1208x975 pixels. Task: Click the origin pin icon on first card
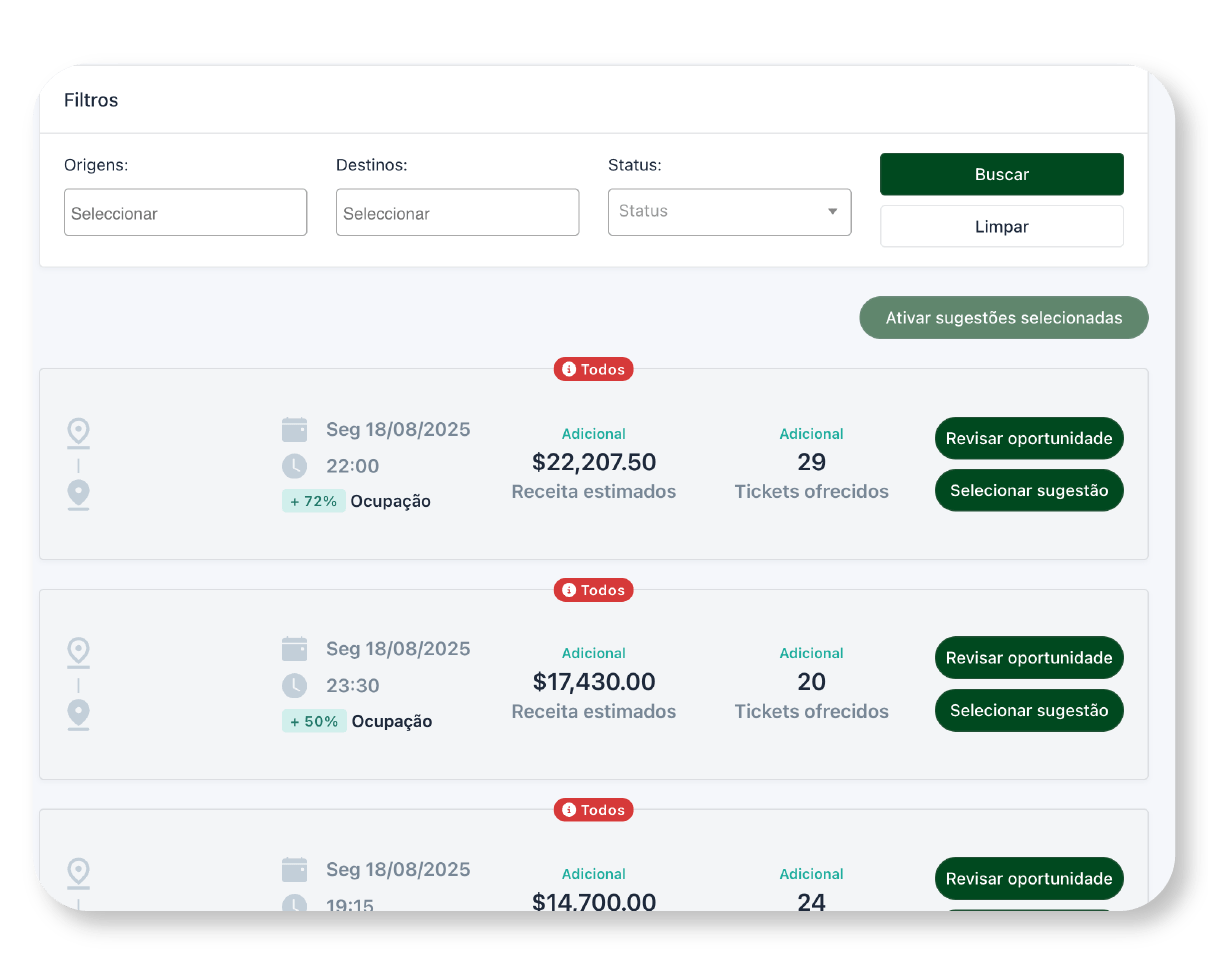click(78, 433)
